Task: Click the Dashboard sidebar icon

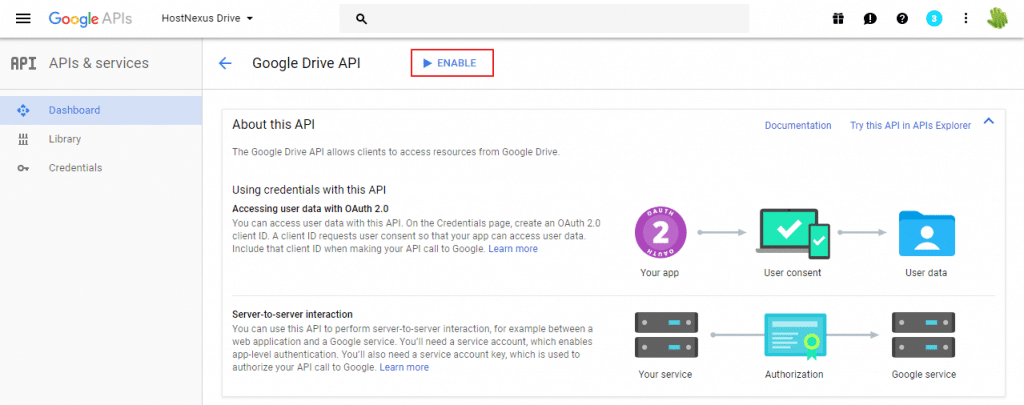Action: point(23,110)
